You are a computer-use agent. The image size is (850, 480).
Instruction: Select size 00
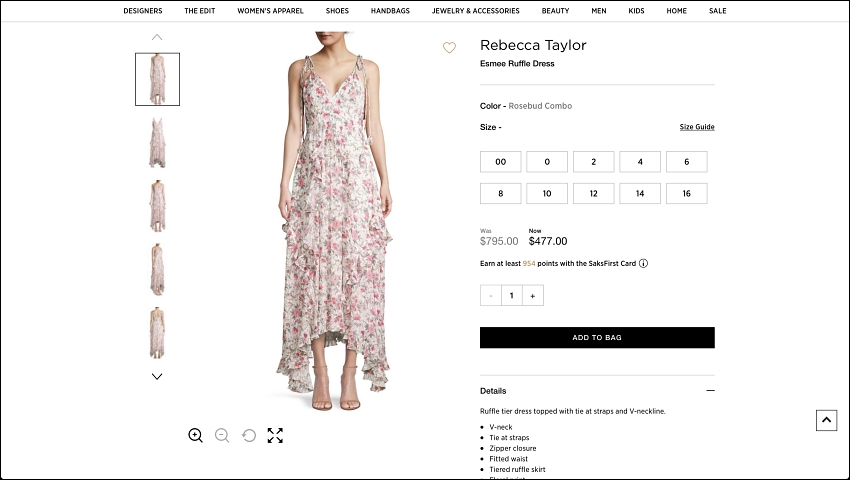501,162
